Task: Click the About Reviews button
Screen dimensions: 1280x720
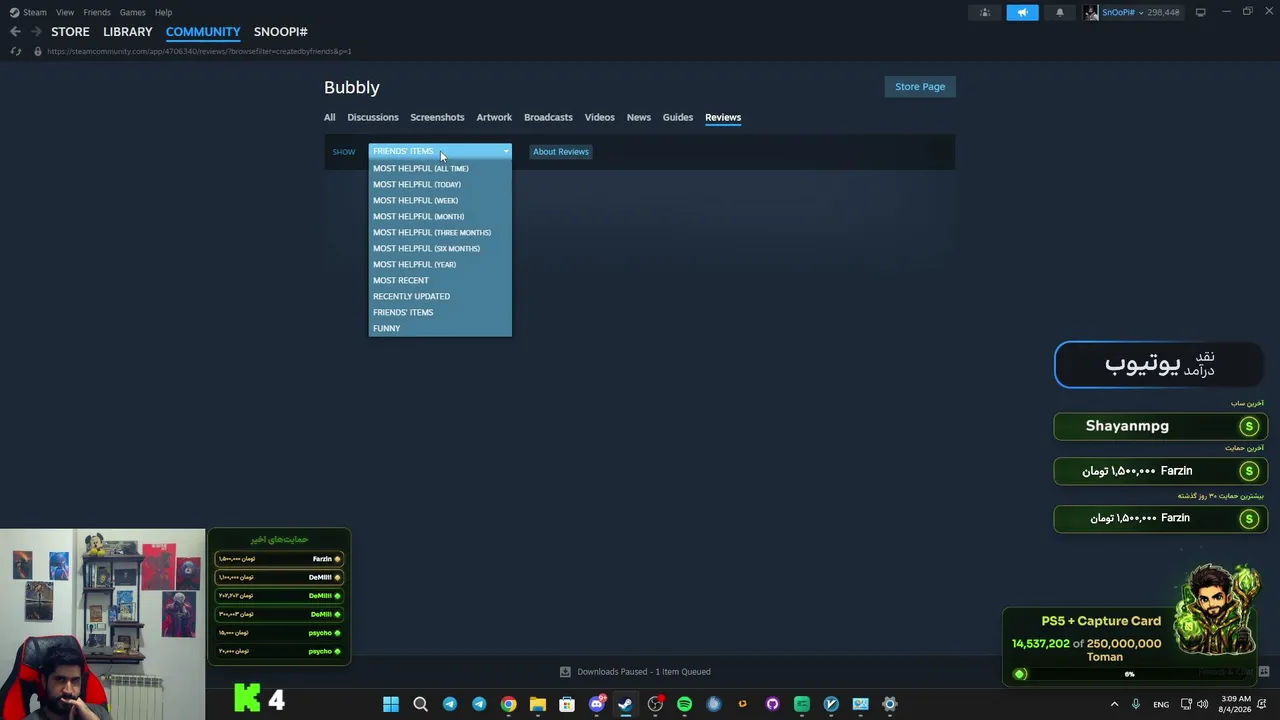Action: 561,152
